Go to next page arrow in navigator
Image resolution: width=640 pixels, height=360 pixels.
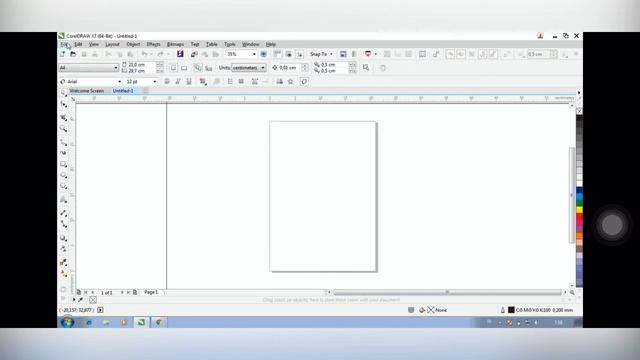pos(122,292)
